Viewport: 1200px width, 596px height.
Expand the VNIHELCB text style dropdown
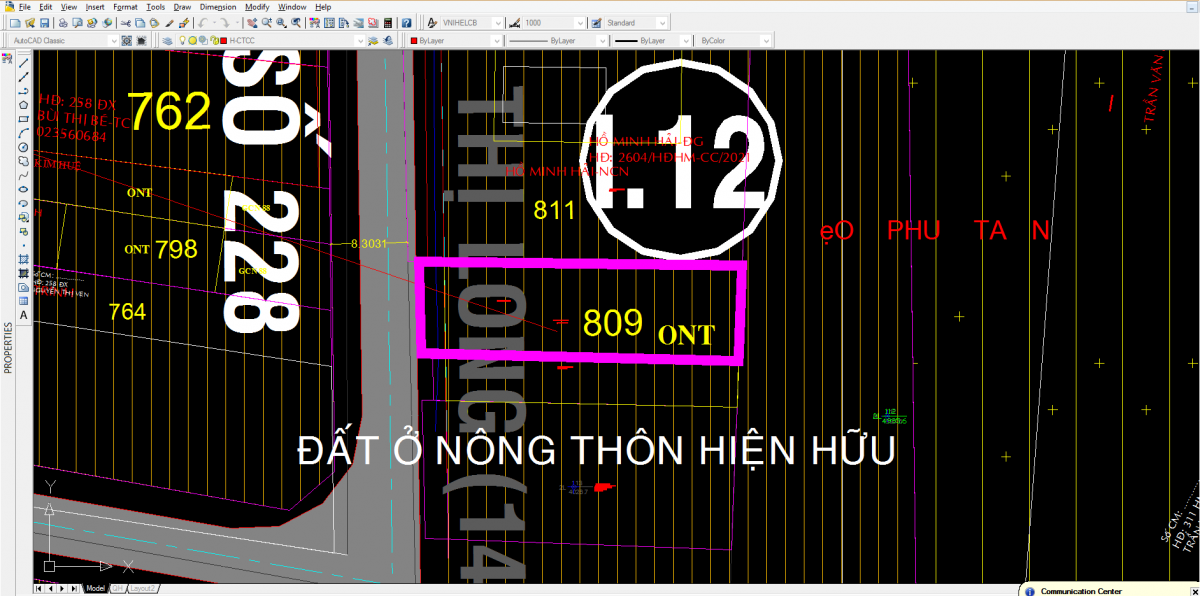coord(498,22)
